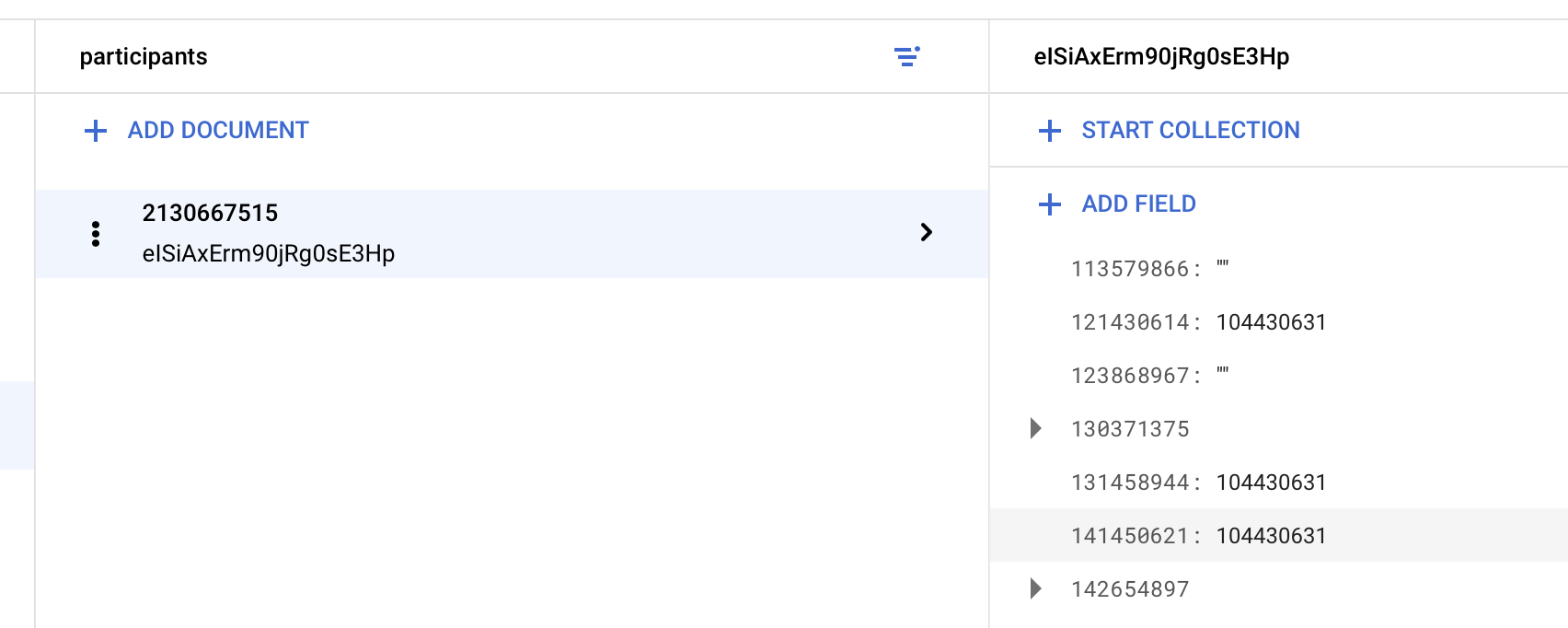Select field 113579866 with empty value
This screenshot has width=1568, height=628.
1279,269
